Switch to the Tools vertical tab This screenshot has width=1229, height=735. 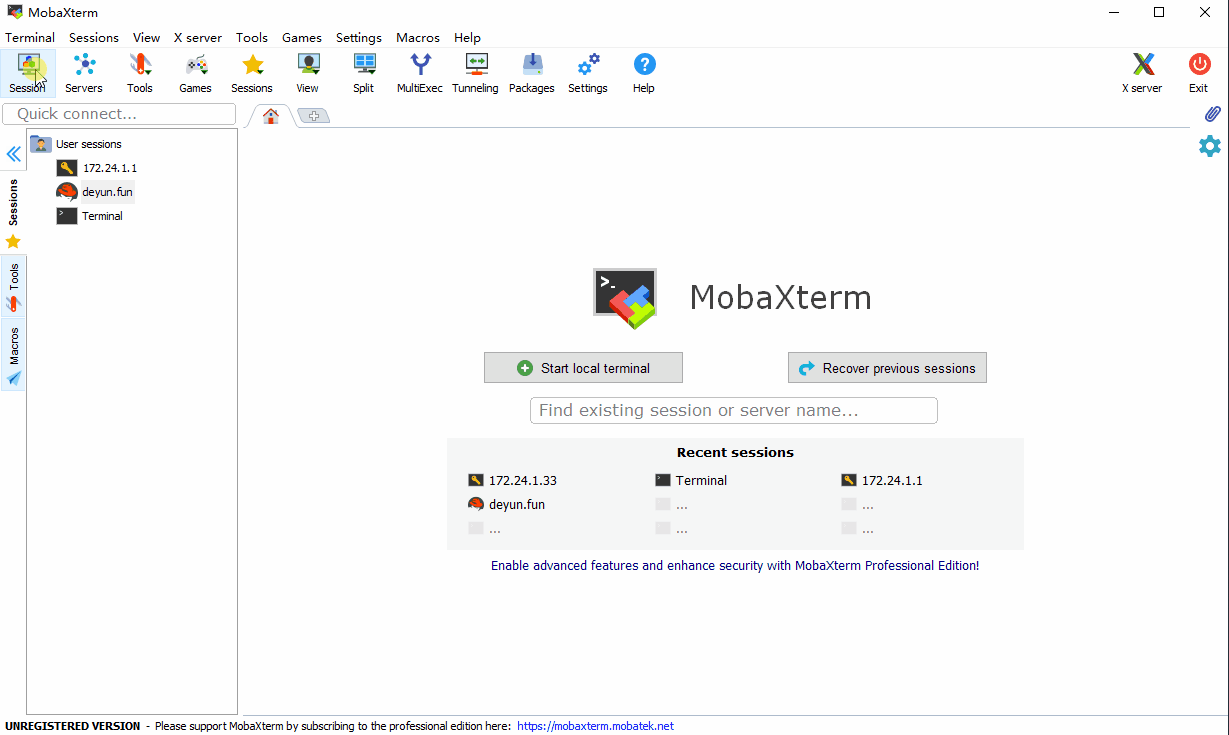[13, 286]
